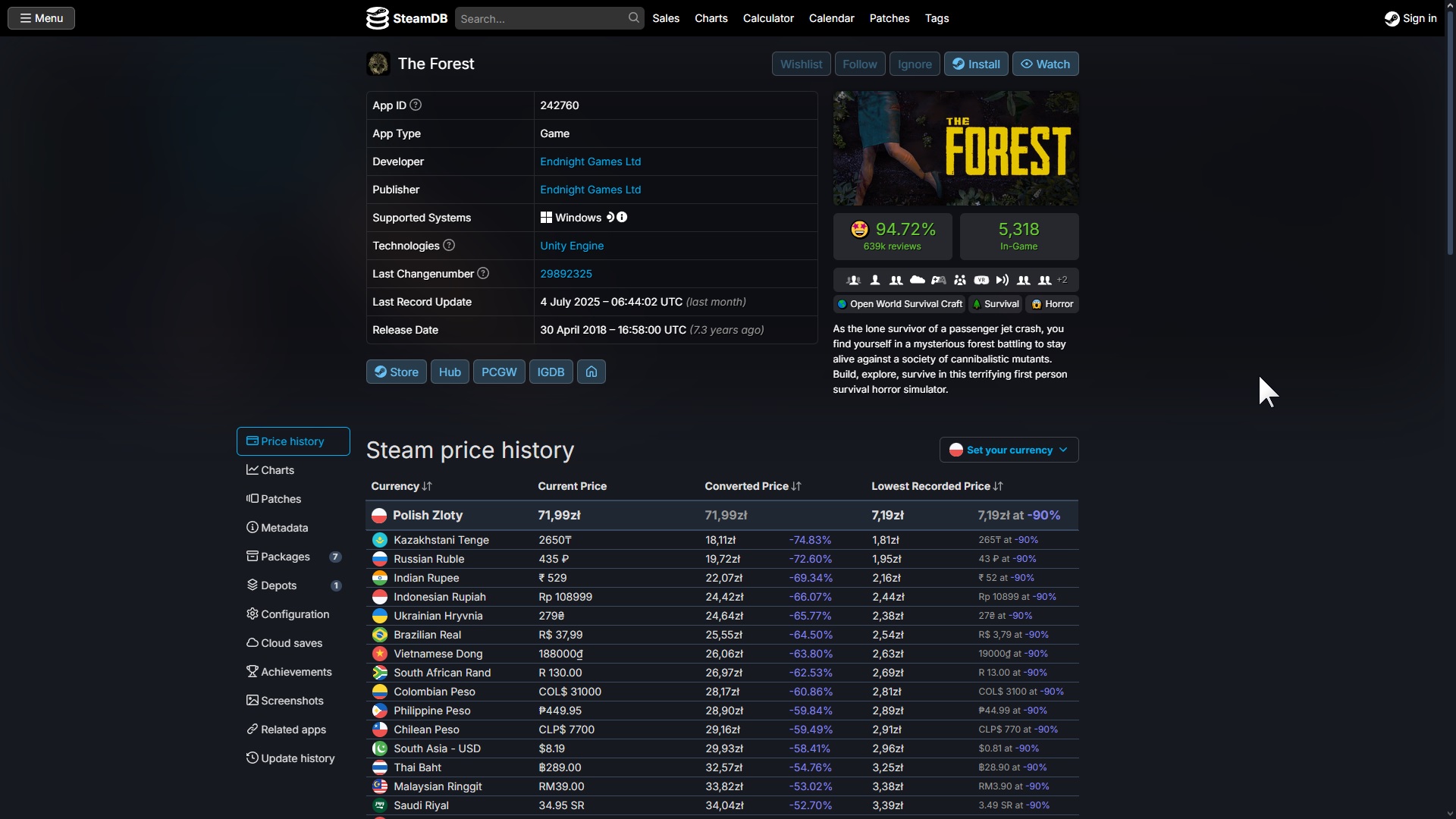Click the Last Changenumber help icon
Viewport: 1456px width, 819px height.
pyautogui.click(x=483, y=273)
